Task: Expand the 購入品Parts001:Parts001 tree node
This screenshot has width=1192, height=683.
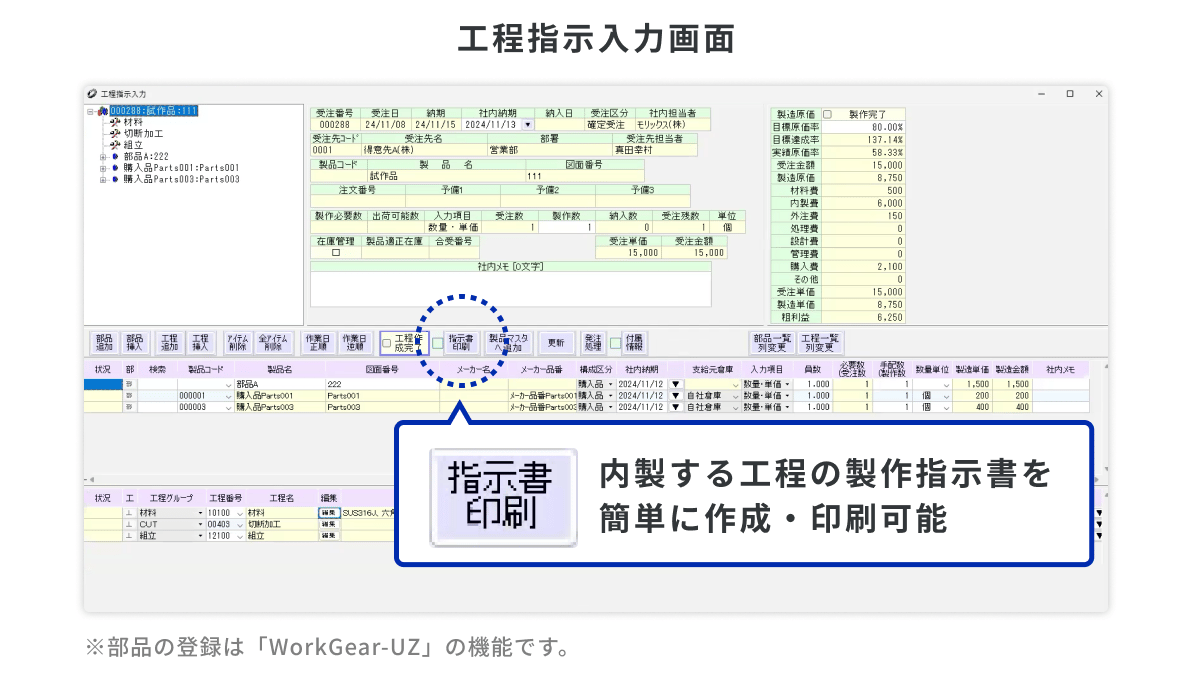Action: click(103, 169)
